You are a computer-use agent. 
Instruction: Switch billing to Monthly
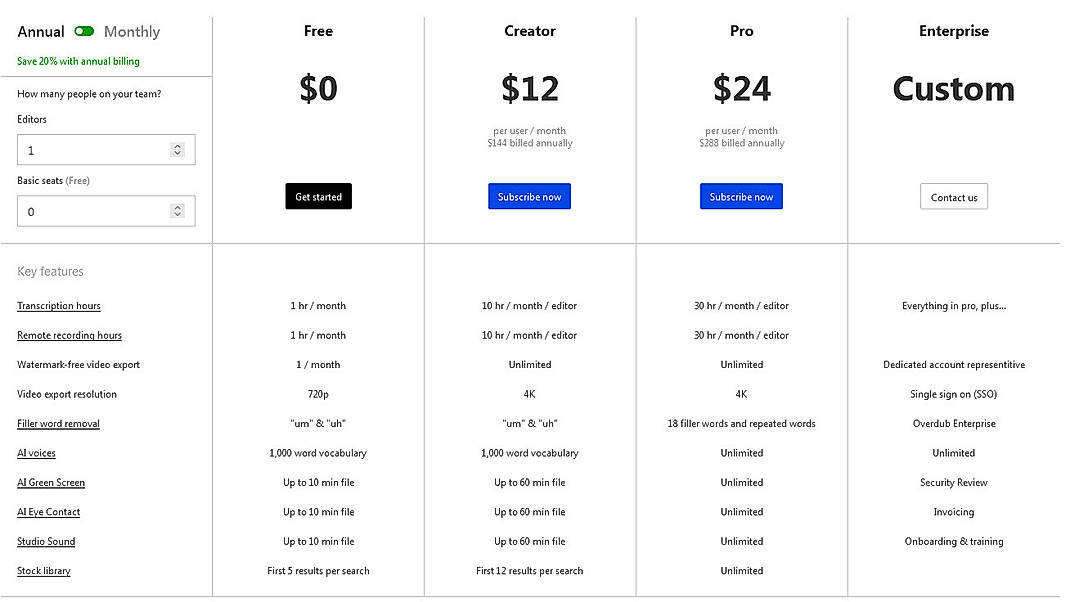tap(133, 31)
